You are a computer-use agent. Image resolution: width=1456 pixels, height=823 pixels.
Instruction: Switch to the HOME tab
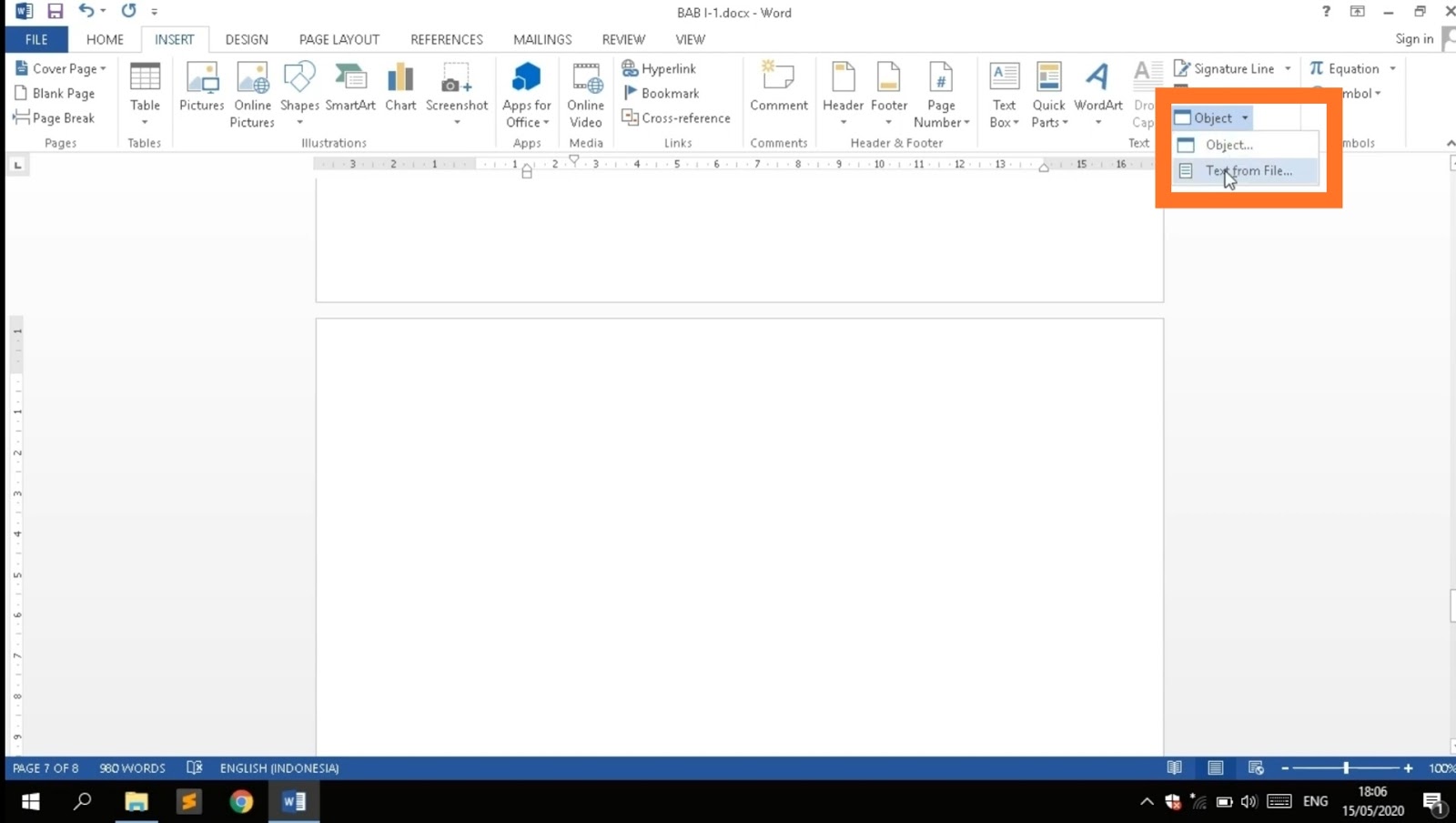point(105,39)
